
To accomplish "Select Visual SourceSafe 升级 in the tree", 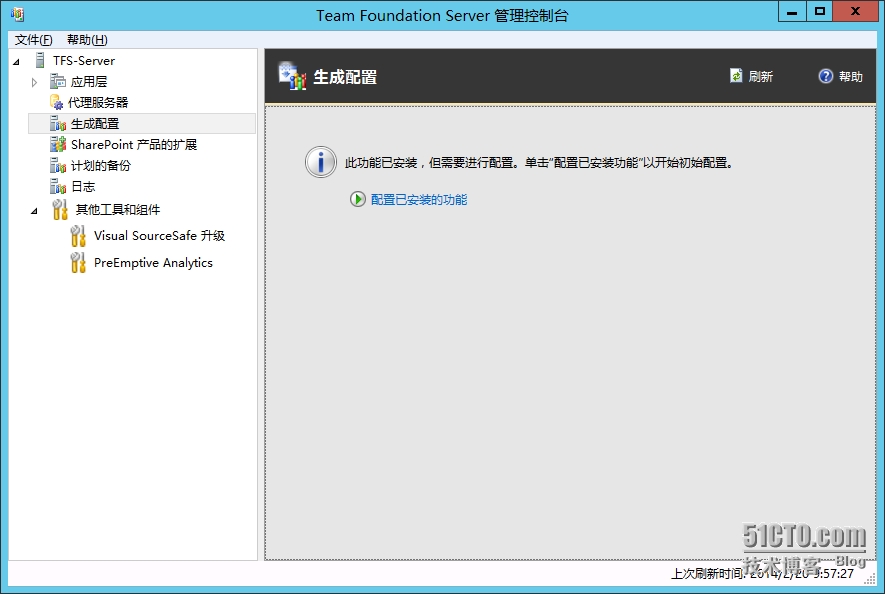I will (x=159, y=235).
